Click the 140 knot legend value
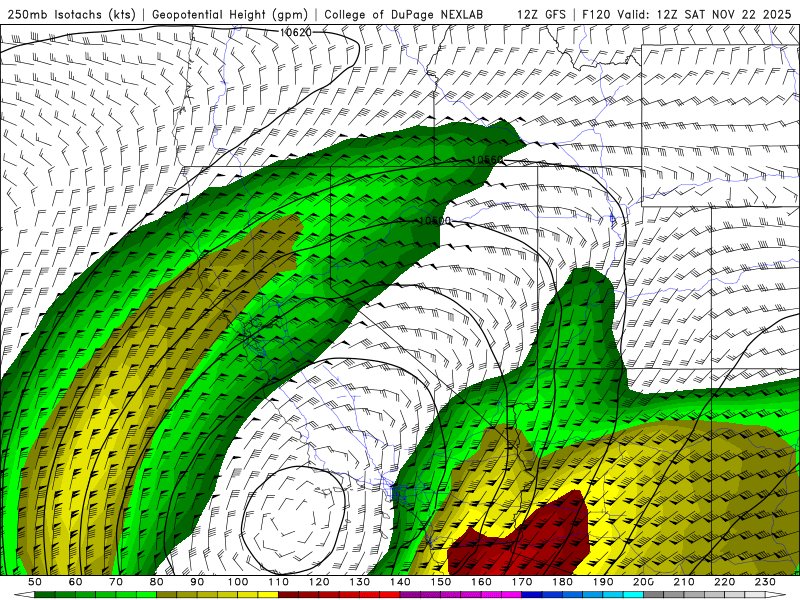This screenshot has width=800, height=600. 401,582
